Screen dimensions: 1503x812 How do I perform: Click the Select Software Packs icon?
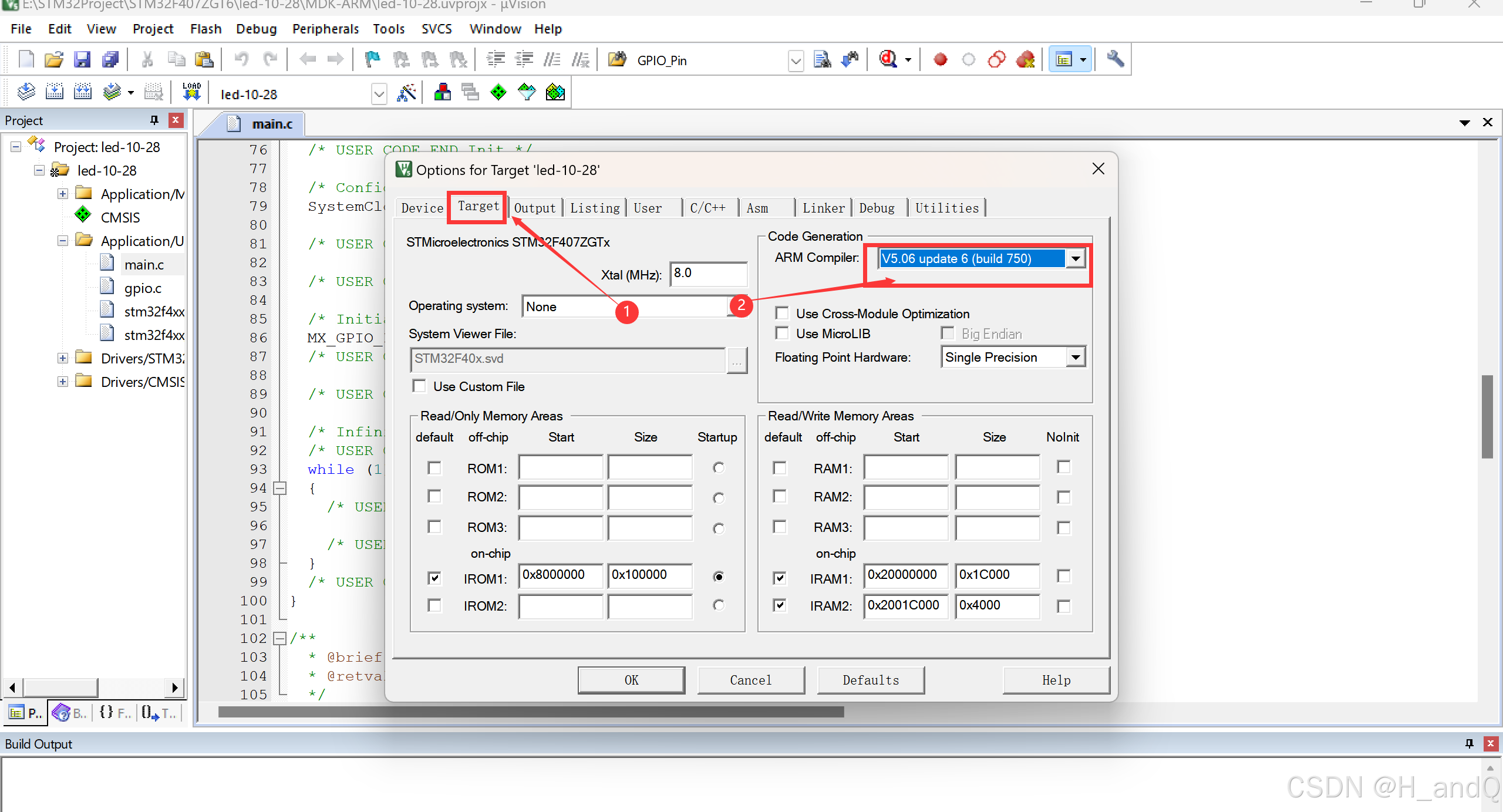point(527,92)
